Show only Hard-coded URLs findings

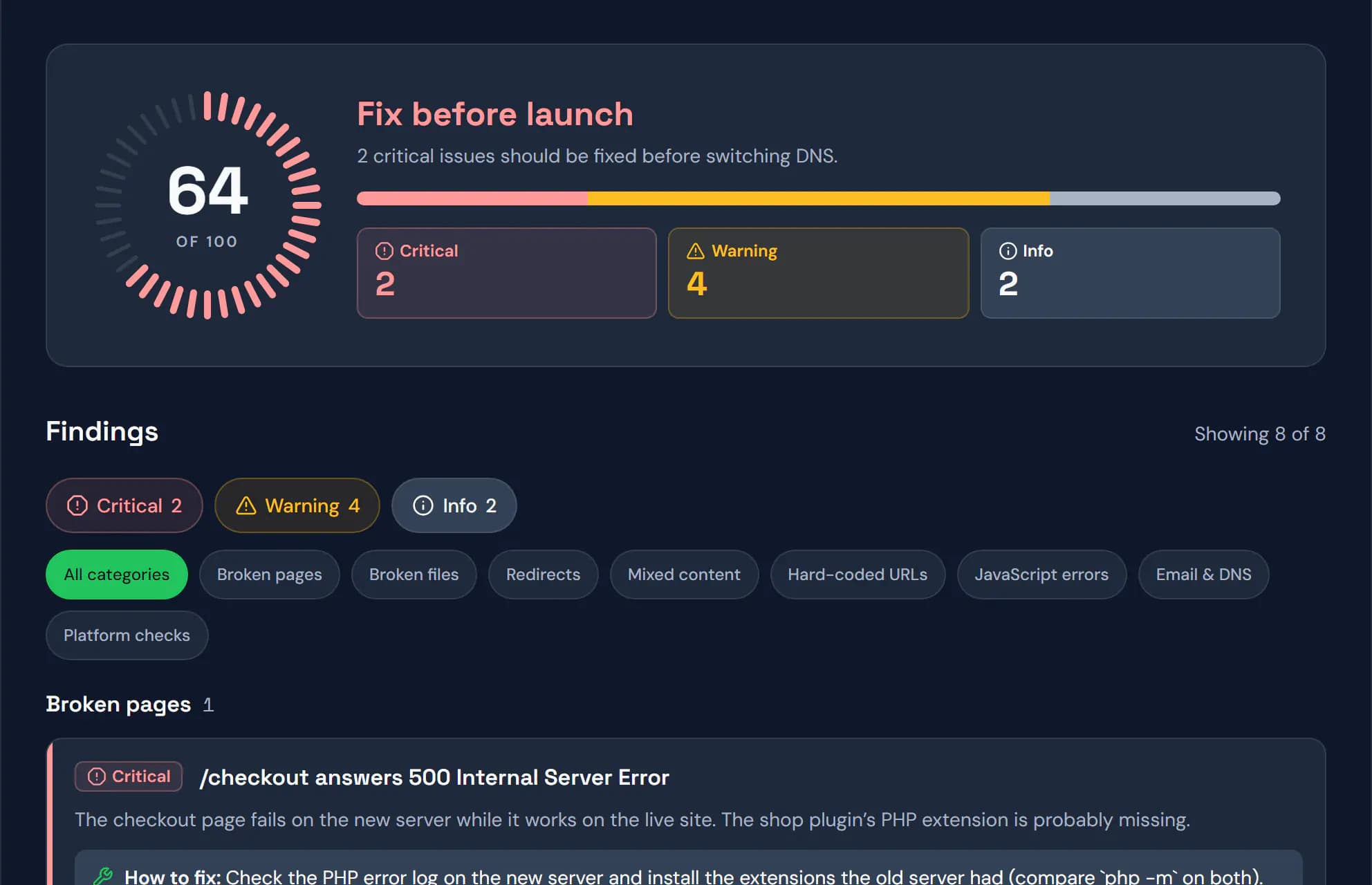(x=858, y=575)
